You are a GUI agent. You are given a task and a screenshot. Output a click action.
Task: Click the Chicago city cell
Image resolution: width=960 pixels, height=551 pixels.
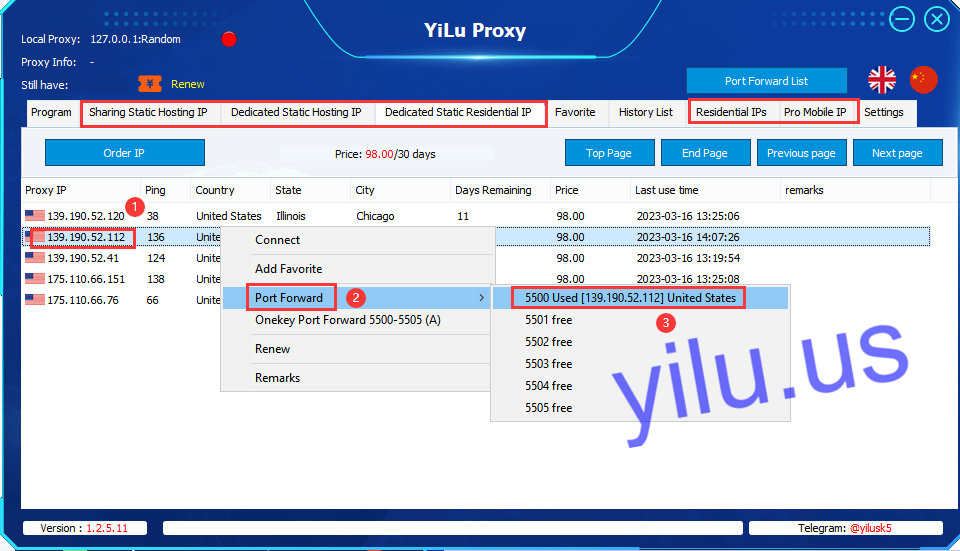375,216
